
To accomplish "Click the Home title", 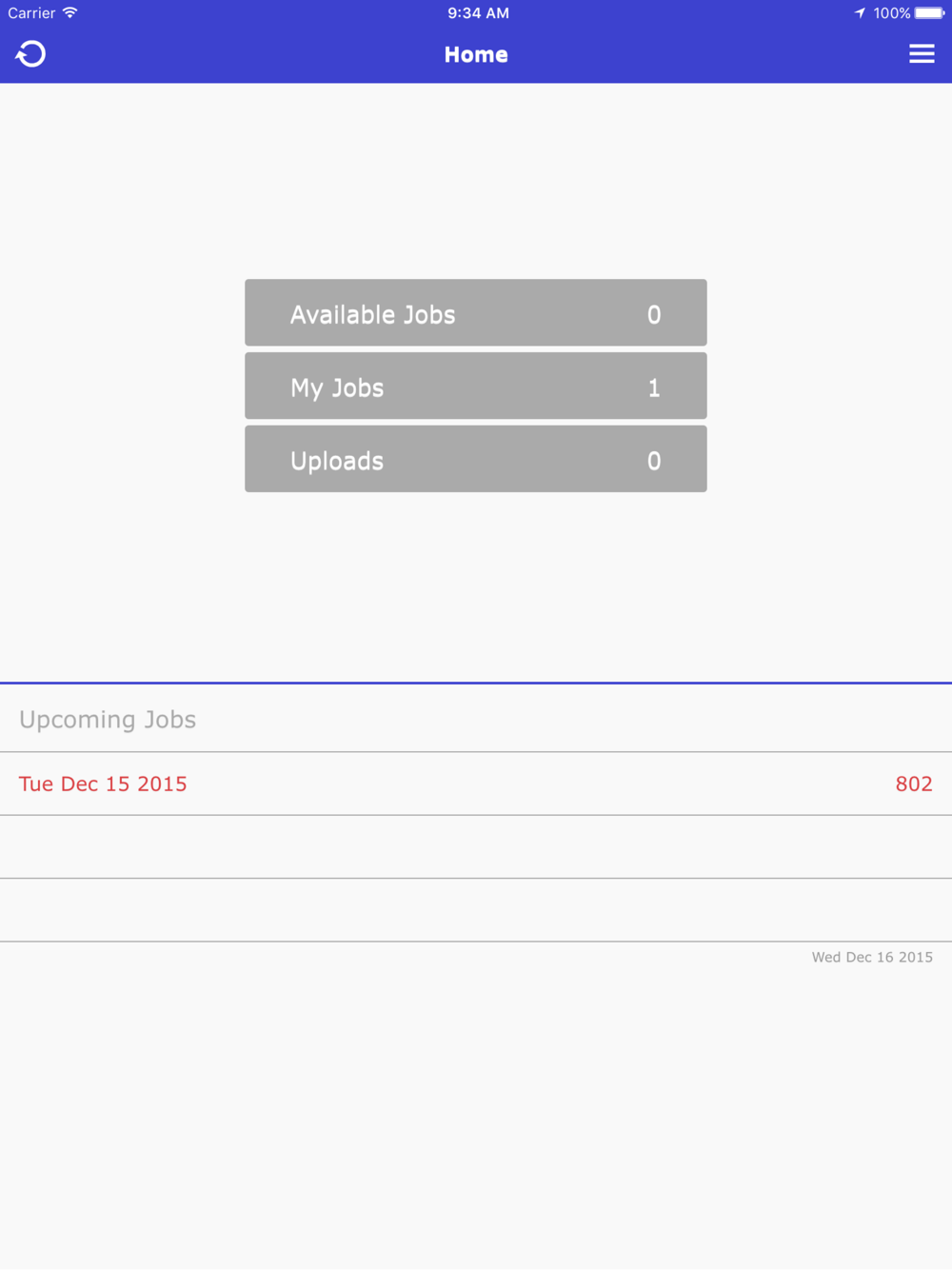I will [476, 55].
